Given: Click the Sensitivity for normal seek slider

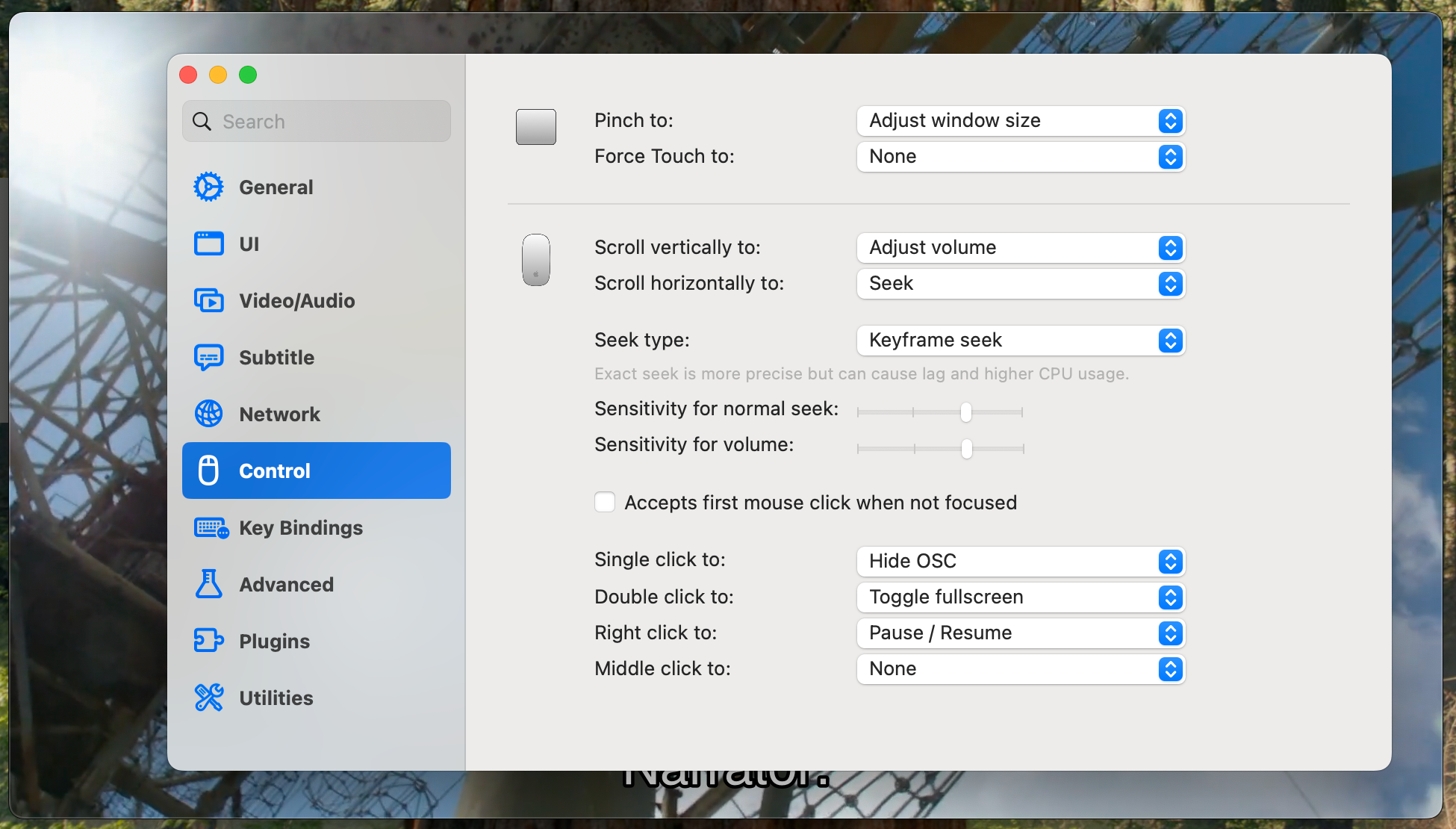Looking at the screenshot, I should point(940,412).
